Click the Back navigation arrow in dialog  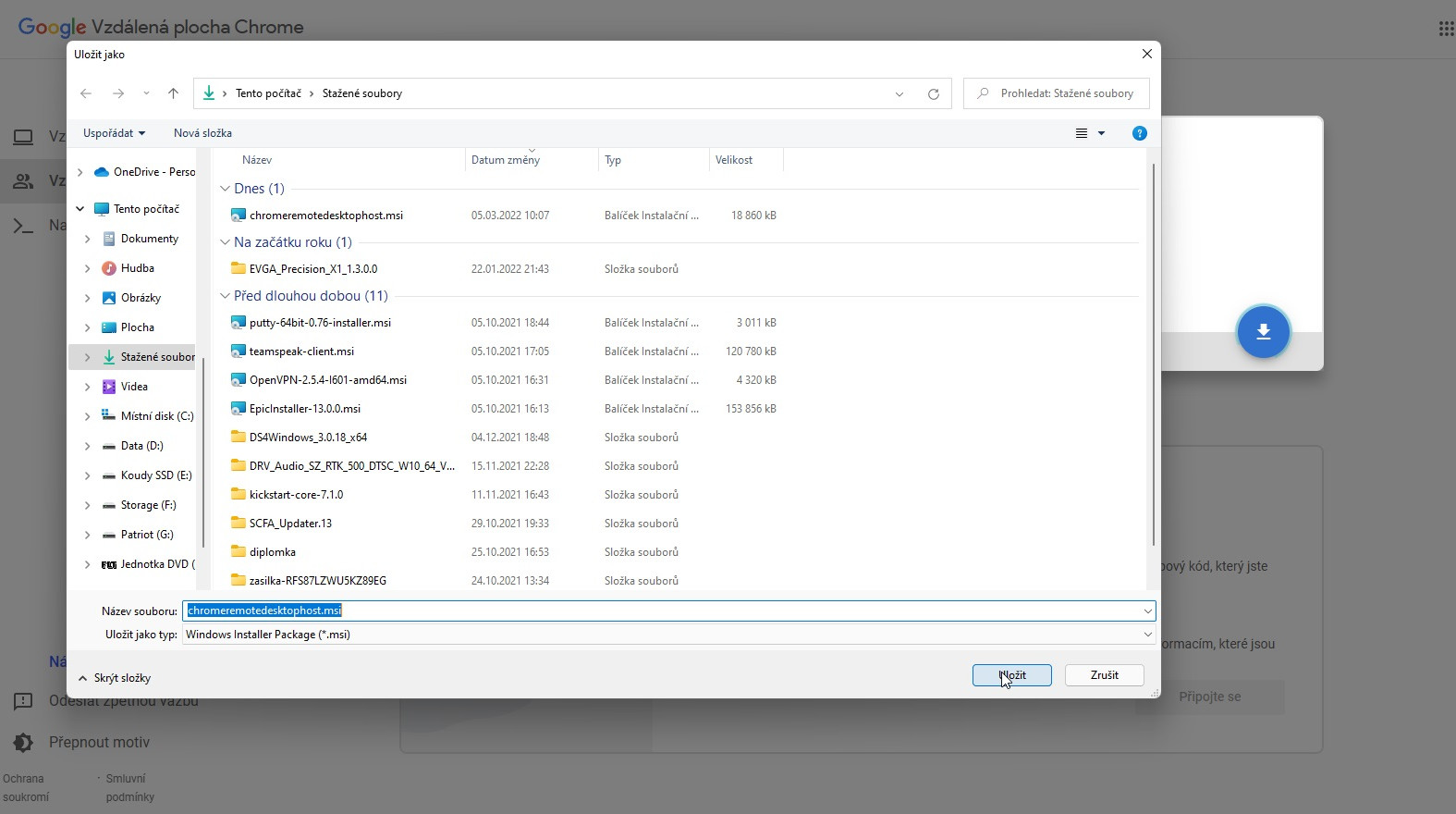click(x=86, y=93)
